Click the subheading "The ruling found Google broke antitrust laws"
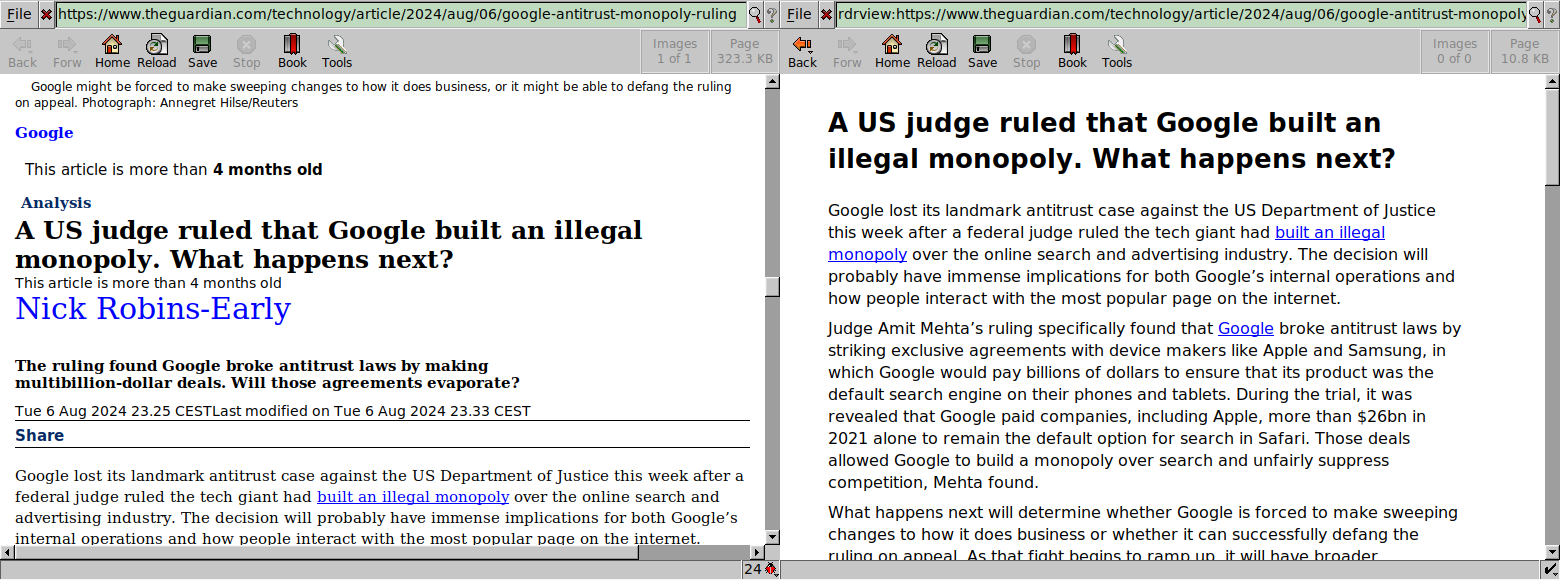 click(x=267, y=374)
